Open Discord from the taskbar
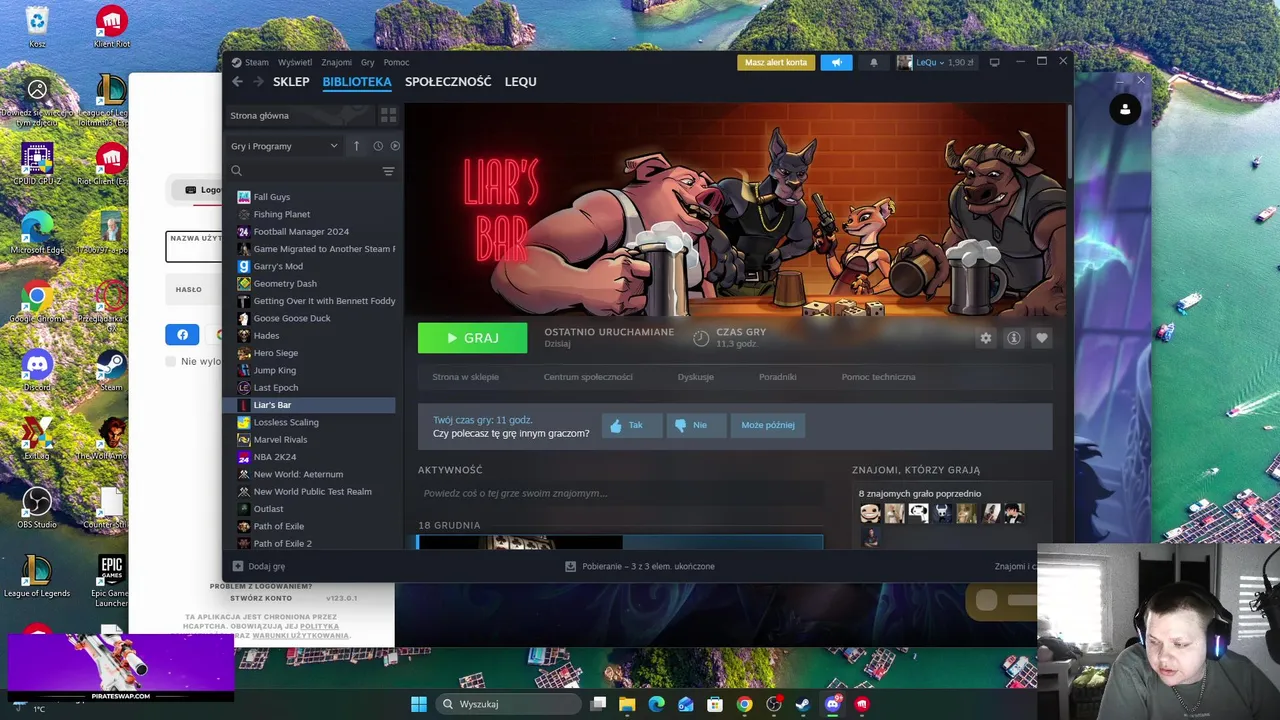Screen dimensions: 1280x720 (832, 704)
